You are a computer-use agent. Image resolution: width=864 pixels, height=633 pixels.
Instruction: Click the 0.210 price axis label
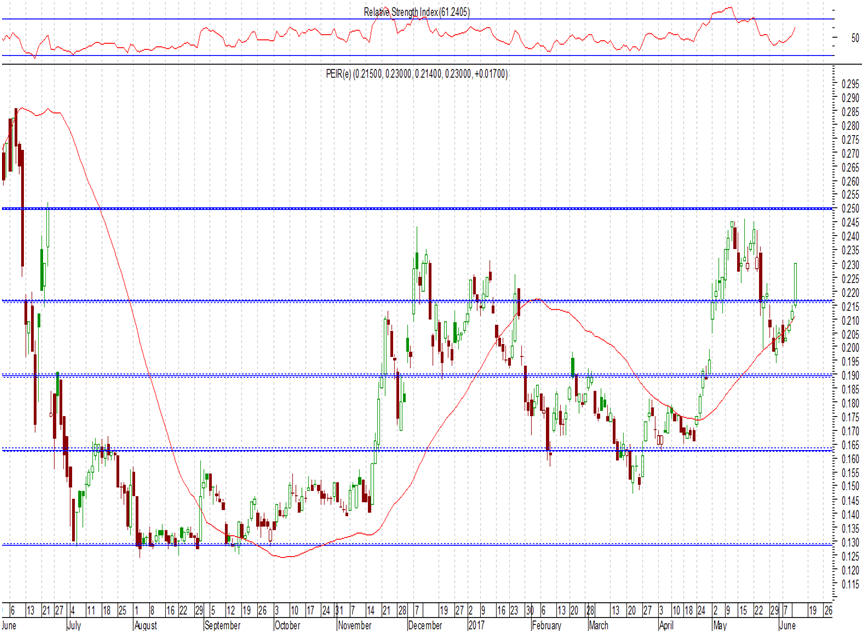pyautogui.click(x=850, y=321)
